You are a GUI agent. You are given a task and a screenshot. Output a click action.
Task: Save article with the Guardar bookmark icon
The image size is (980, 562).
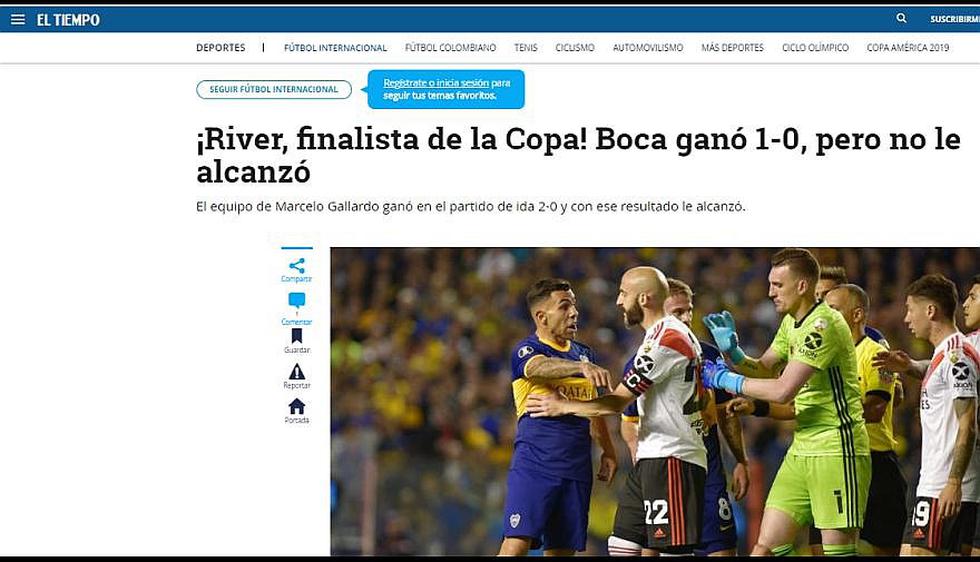[x=297, y=336]
